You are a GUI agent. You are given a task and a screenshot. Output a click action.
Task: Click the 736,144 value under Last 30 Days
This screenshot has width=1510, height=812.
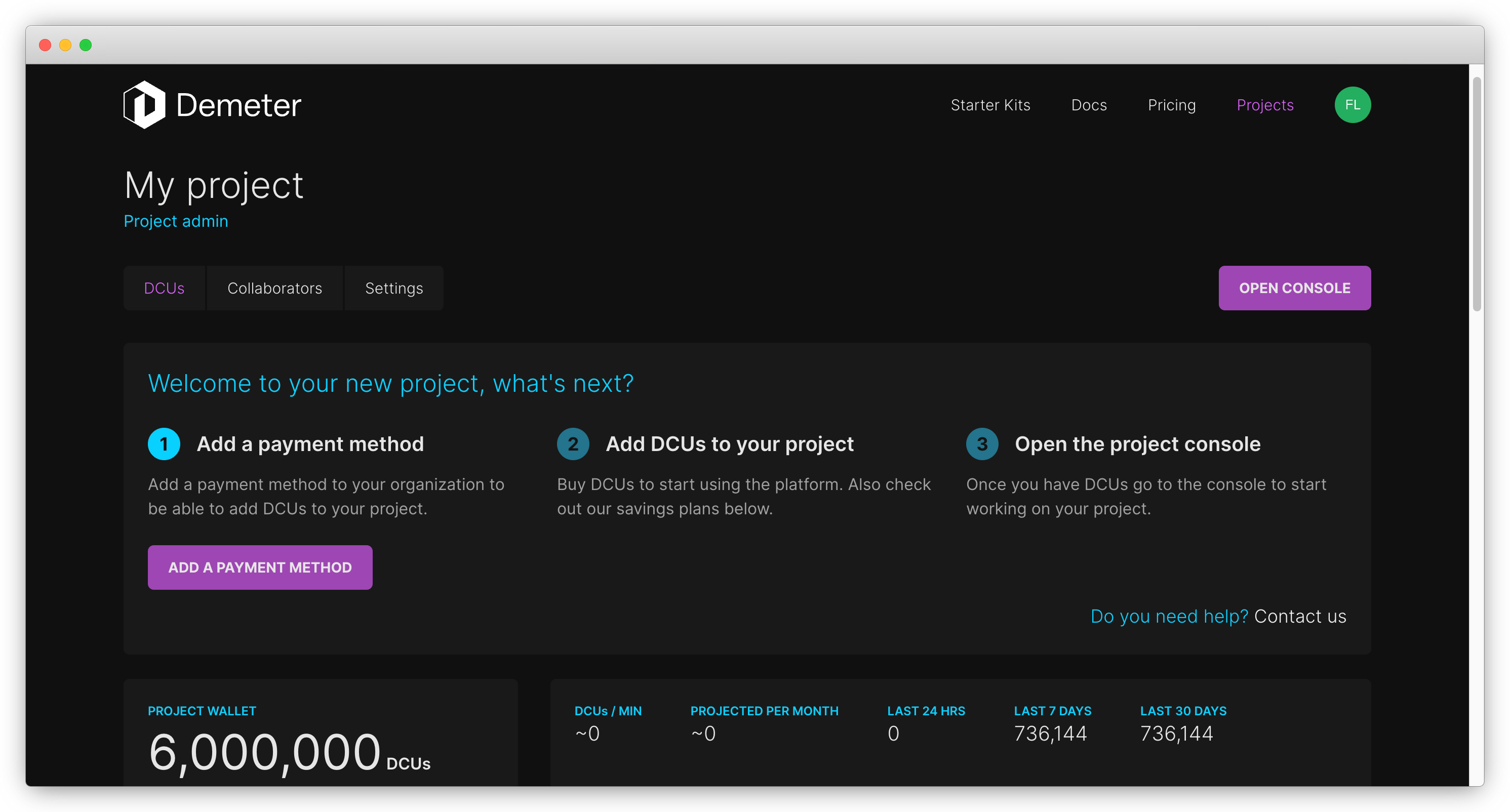tap(1176, 734)
